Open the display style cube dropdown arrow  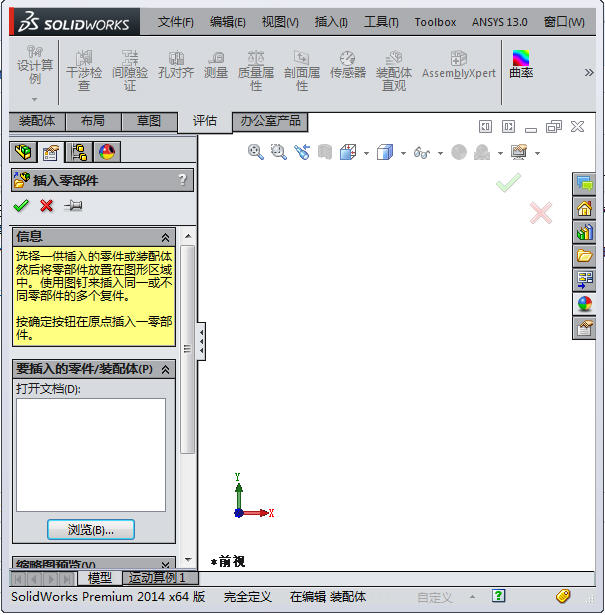pos(404,153)
